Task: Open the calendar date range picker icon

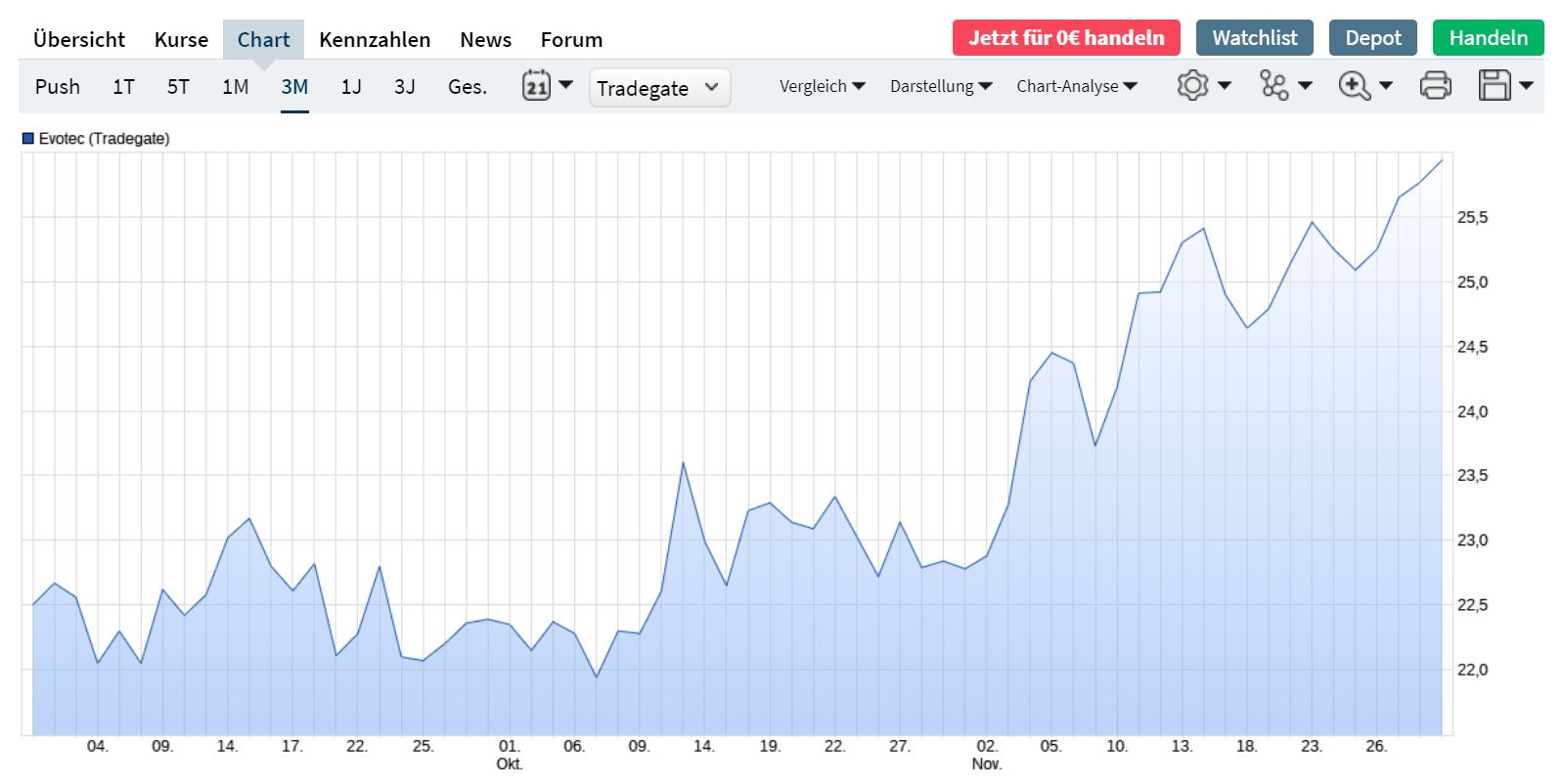Action: pyautogui.click(x=536, y=86)
